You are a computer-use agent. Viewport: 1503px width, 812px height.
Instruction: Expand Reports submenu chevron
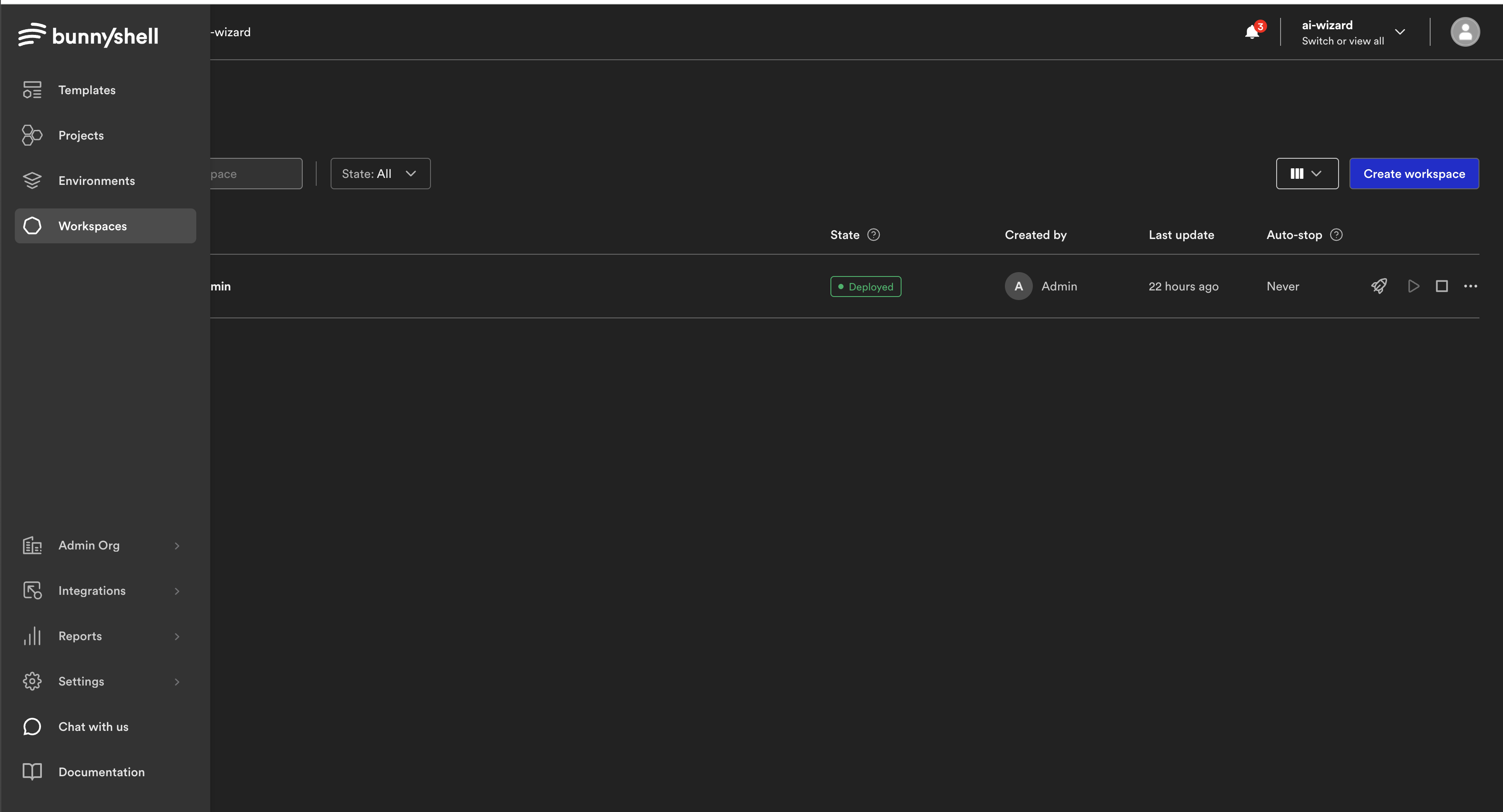click(x=177, y=636)
